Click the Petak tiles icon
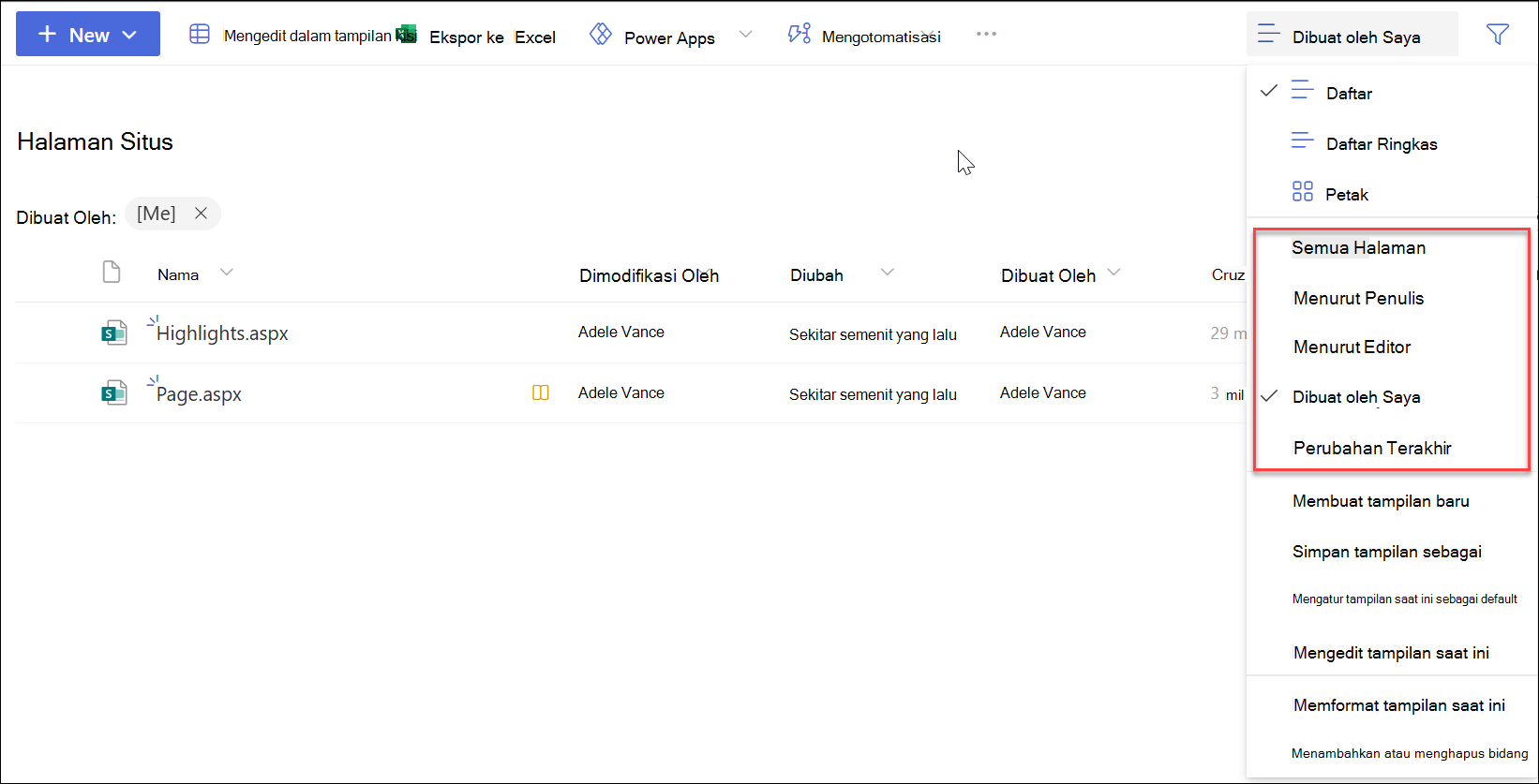The width and height of the screenshot is (1539, 784). click(x=1303, y=192)
